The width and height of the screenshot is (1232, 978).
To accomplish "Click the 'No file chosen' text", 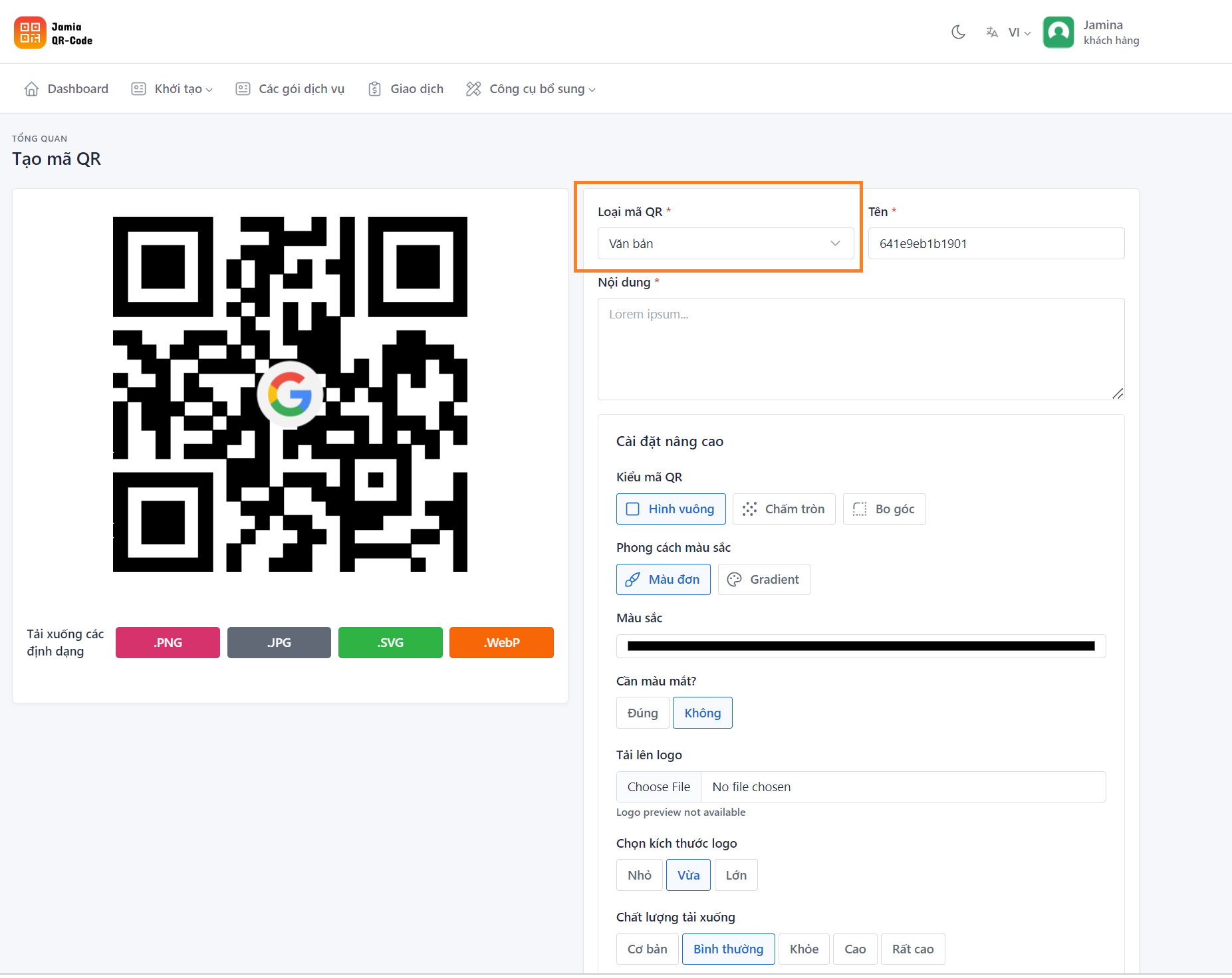I will click(751, 787).
